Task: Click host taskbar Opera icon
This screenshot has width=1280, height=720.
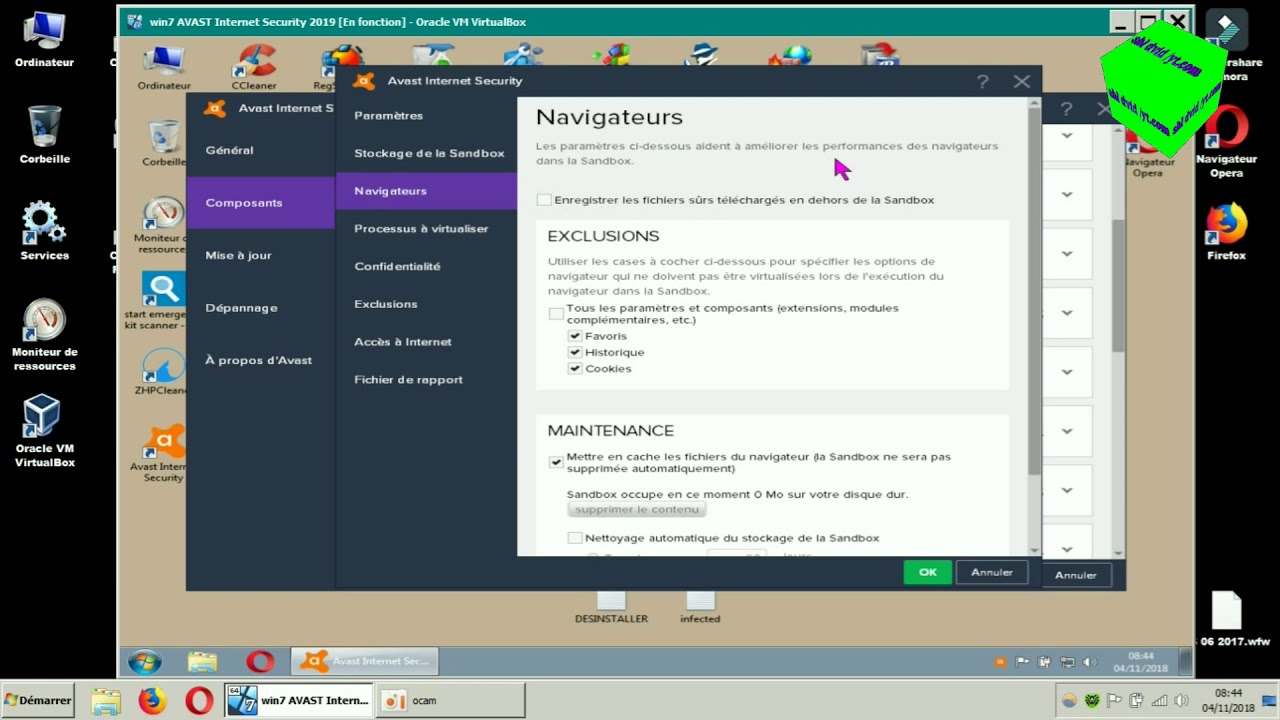Action: pyautogui.click(x=199, y=700)
